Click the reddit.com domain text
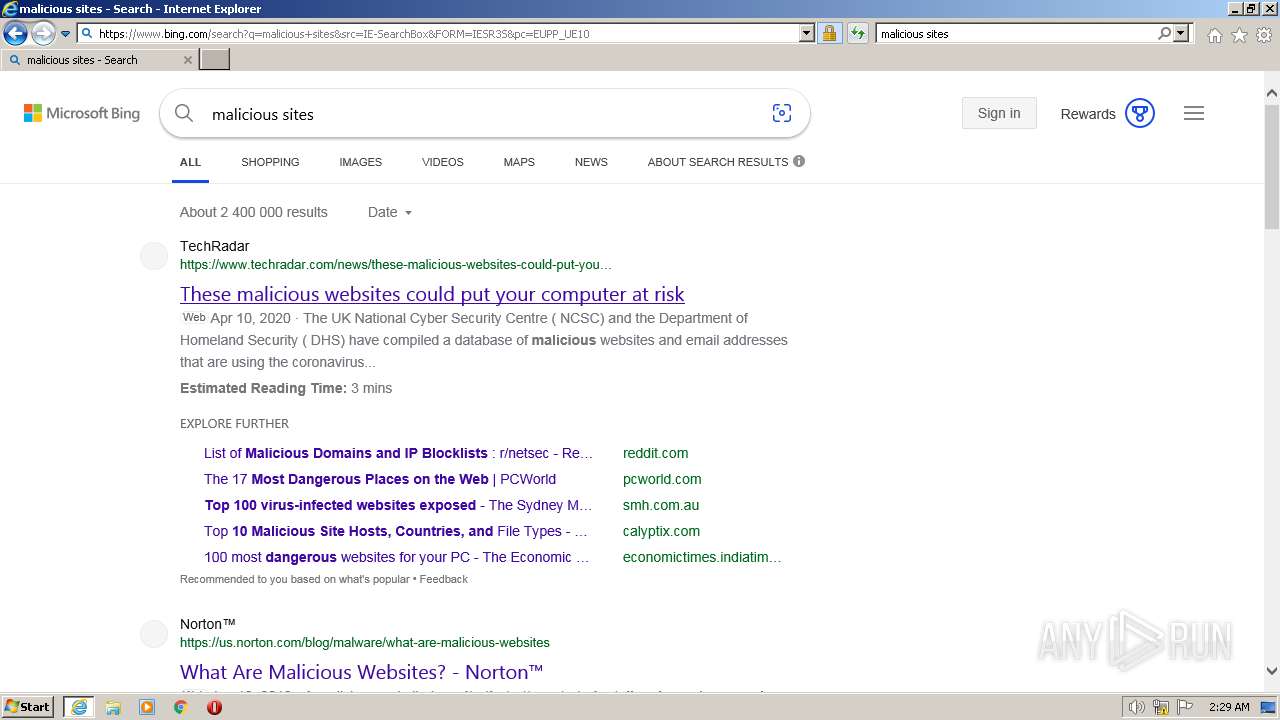This screenshot has width=1280, height=720. coord(655,453)
